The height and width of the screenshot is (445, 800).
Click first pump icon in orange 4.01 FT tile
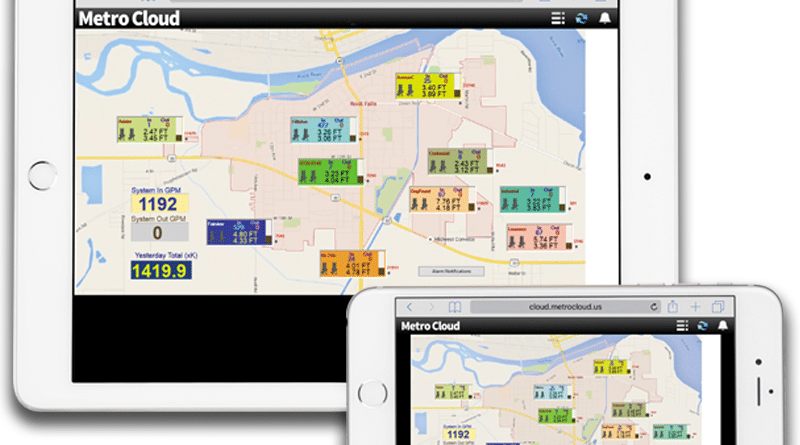325,268
